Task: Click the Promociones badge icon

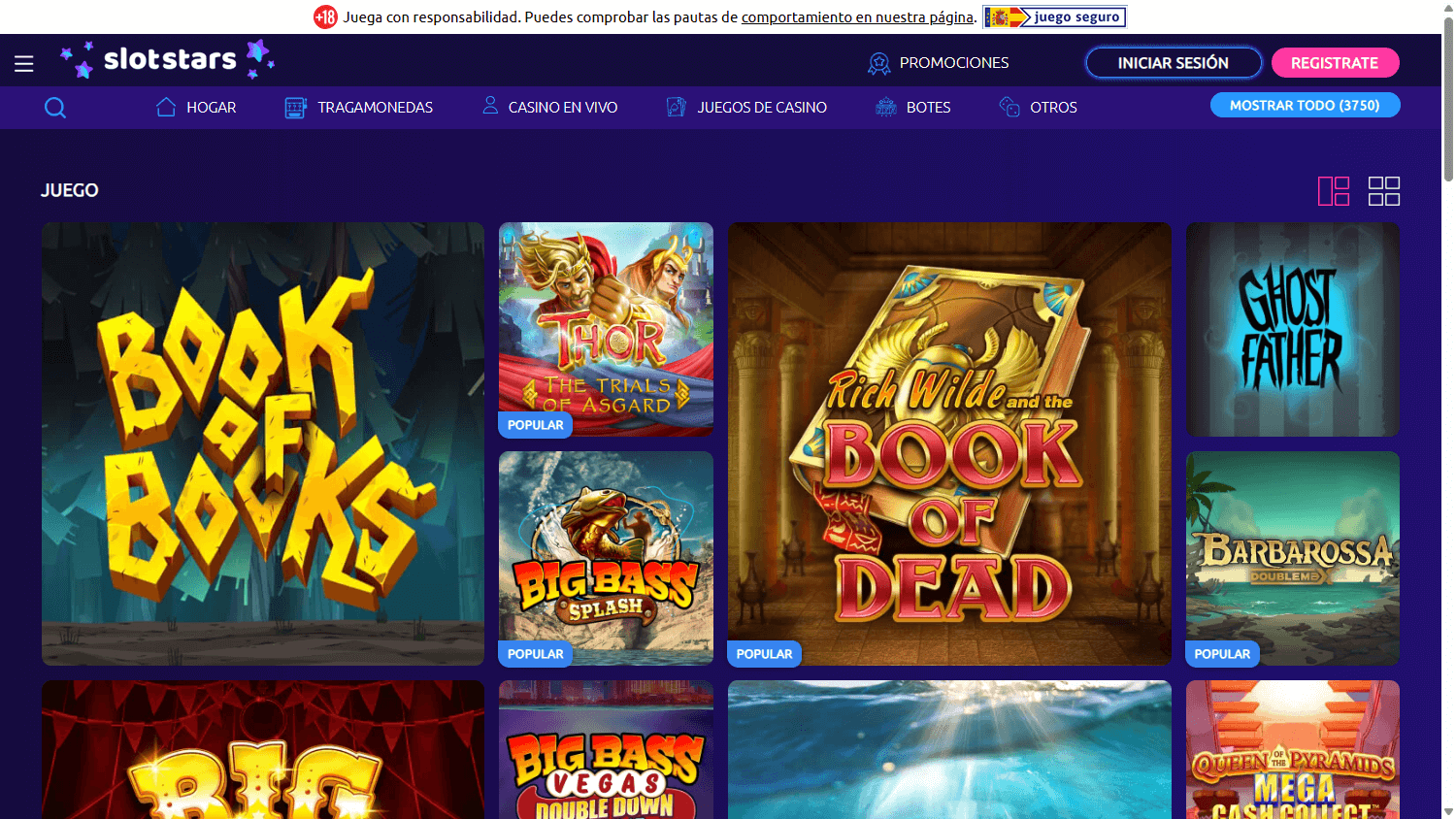Action: (x=878, y=63)
